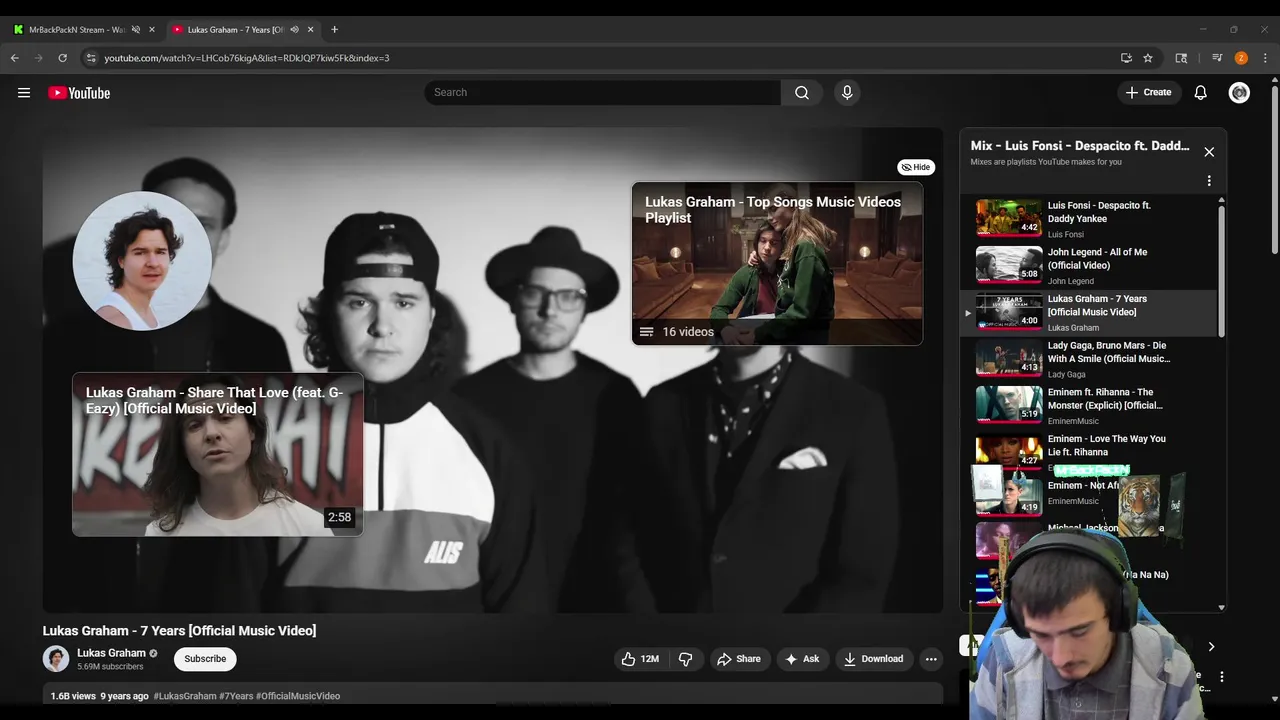1280x720 pixels.
Task: Close the MrBackPackN Stream tab
Action: [x=152, y=29]
